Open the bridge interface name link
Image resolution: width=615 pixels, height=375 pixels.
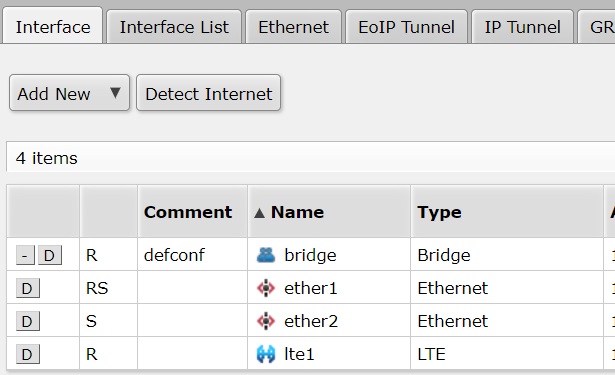click(x=310, y=255)
